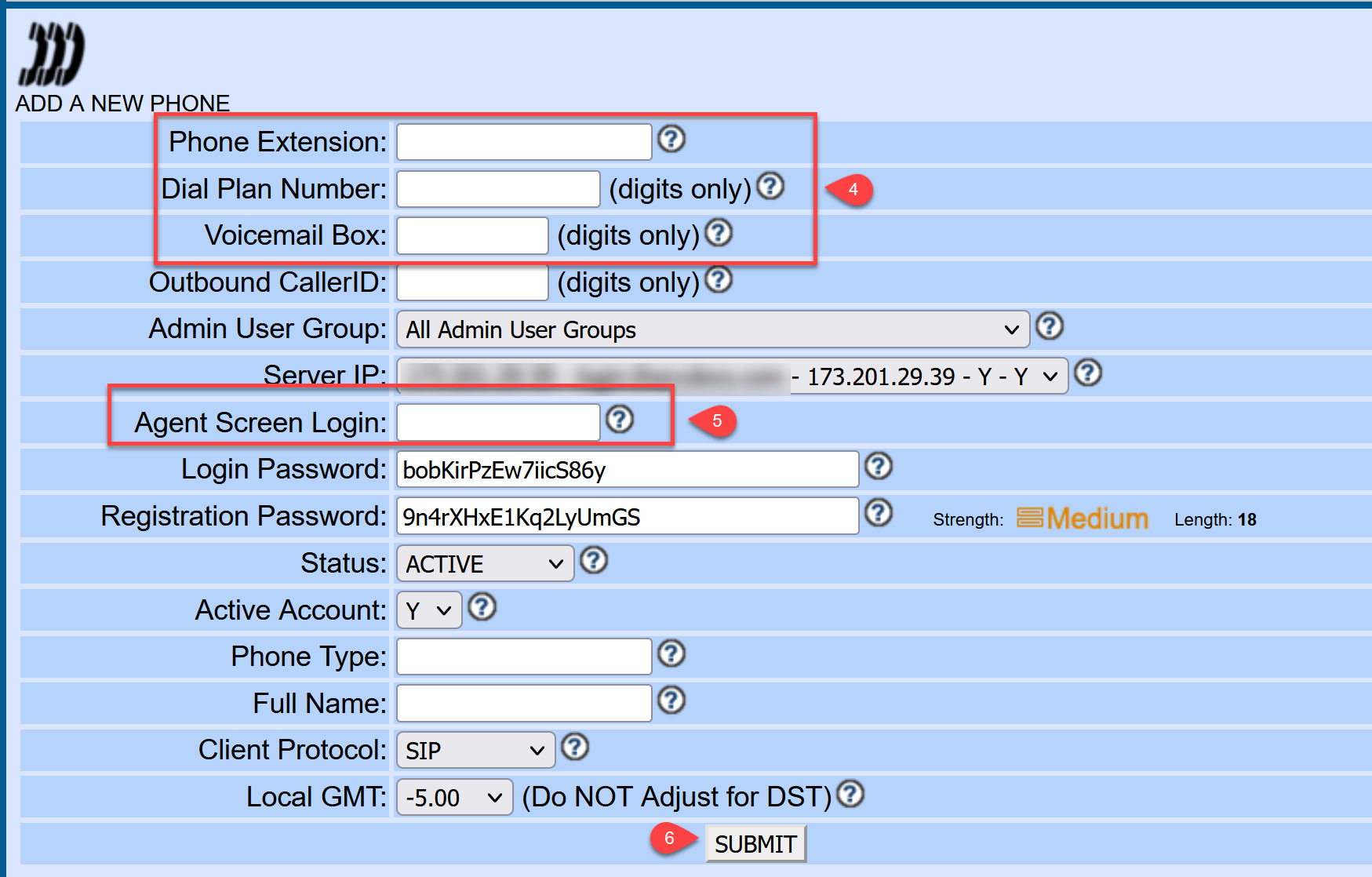Change the Status dropdown from ACTIVE
Screen dimensions: 1372x877
(485, 563)
